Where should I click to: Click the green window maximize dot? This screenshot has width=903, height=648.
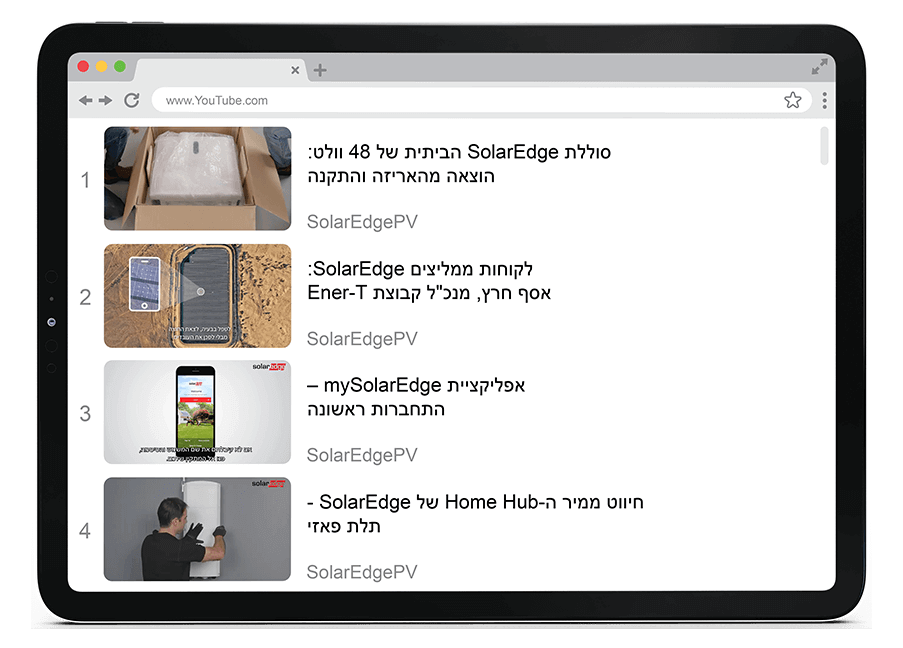pyautogui.click(x=120, y=66)
